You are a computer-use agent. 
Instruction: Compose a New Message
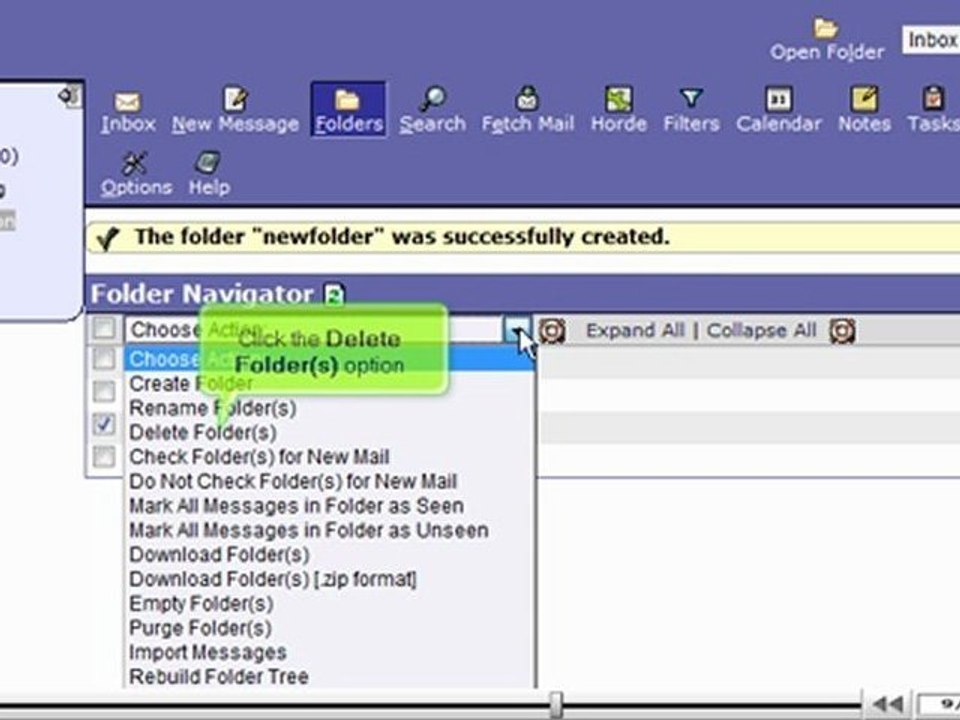(235, 112)
